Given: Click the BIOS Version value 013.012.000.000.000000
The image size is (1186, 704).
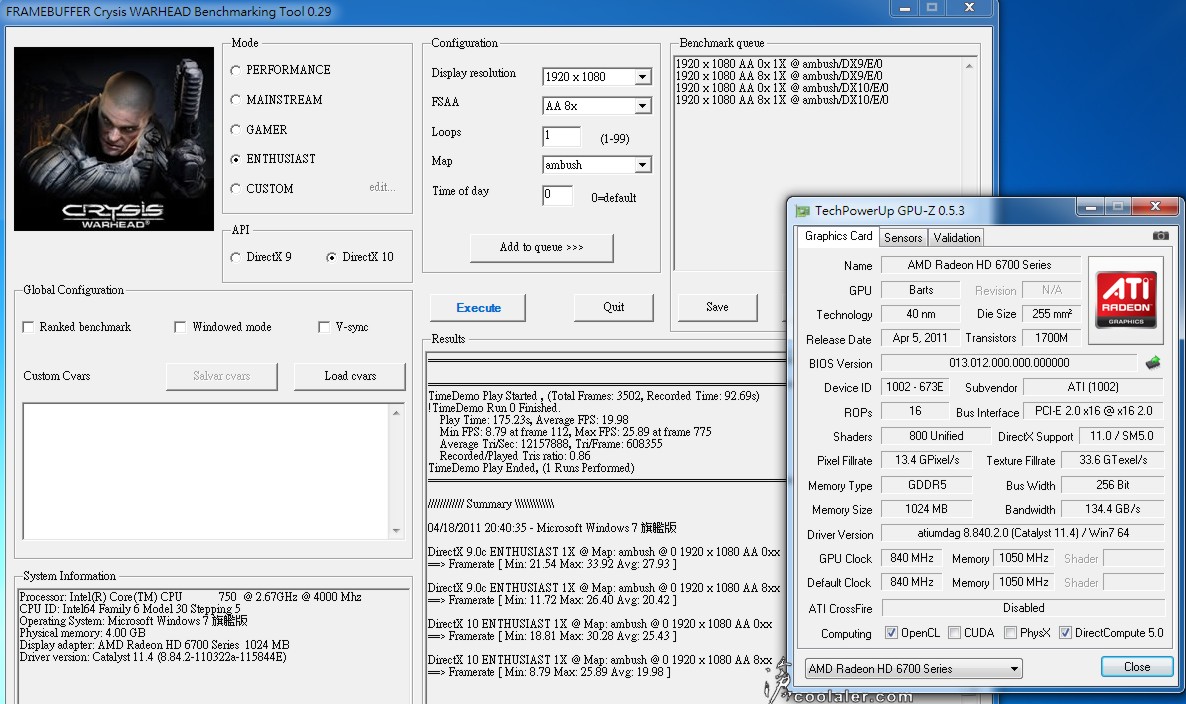Looking at the screenshot, I should coord(1009,363).
